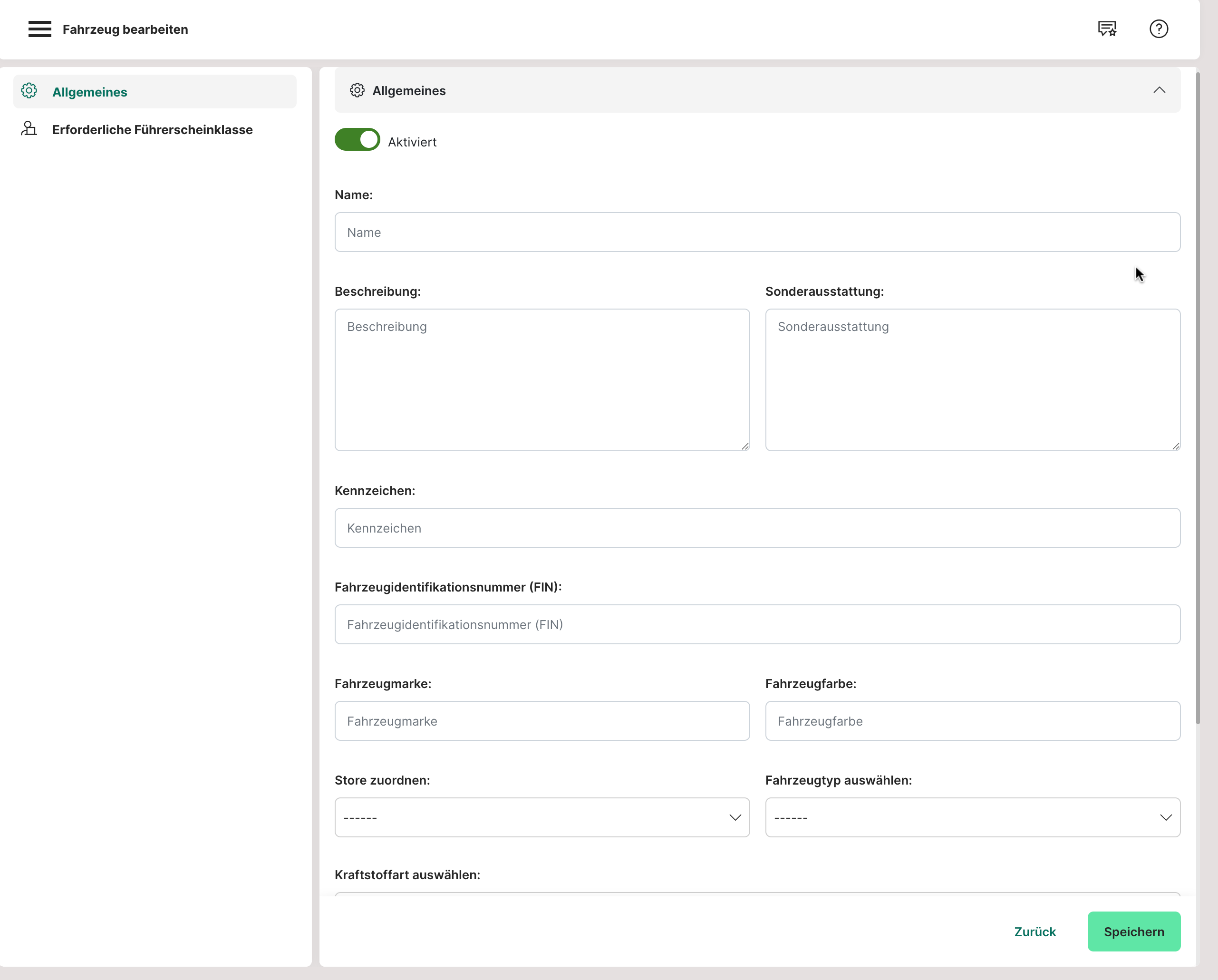Open the Store zuordnen dropdown
Viewport: 1218px width, 980px height.
click(x=542, y=817)
